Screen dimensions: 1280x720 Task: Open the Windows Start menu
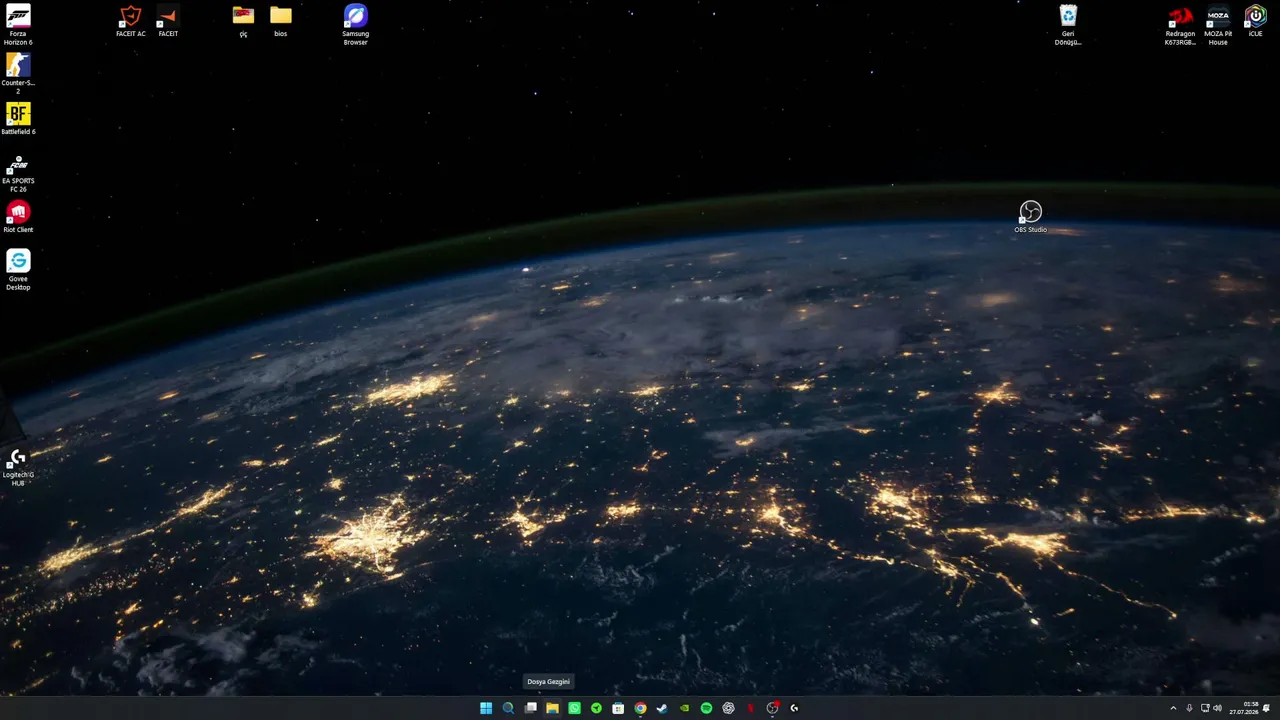coord(486,708)
